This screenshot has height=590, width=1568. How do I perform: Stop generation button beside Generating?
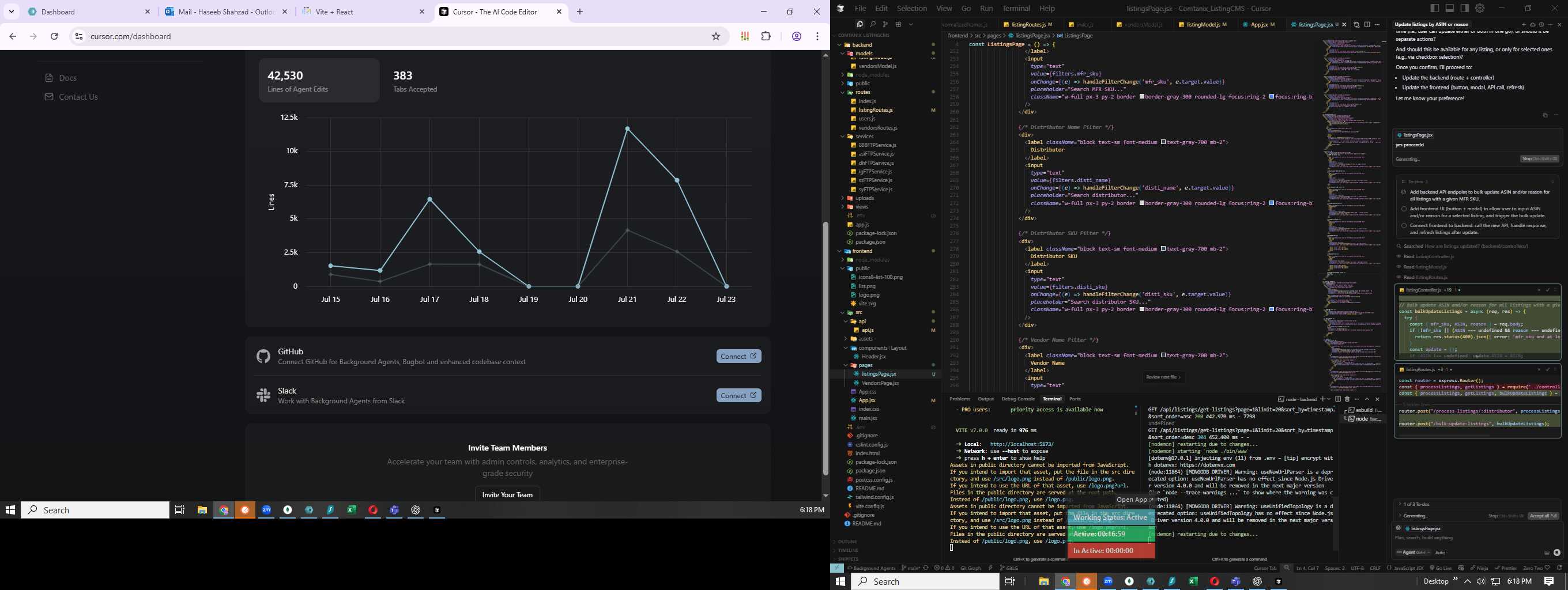pyautogui.click(x=1539, y=160)
